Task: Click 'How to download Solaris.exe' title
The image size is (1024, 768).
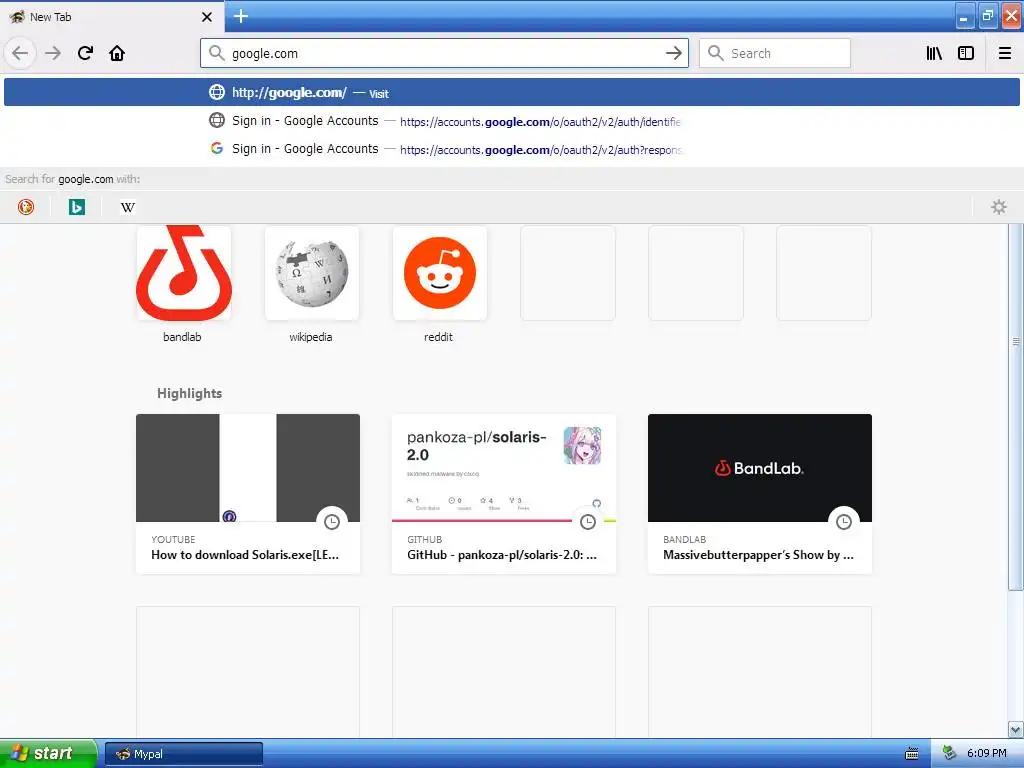Action: (245, 555)
